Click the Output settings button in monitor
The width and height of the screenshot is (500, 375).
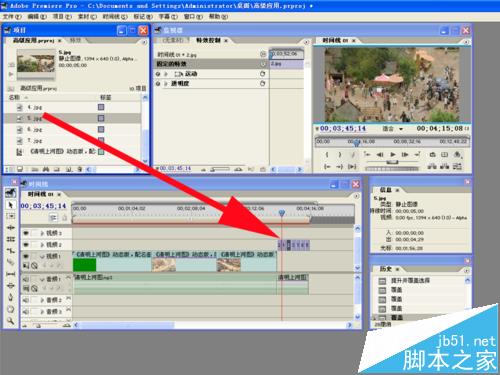(457, 154)
